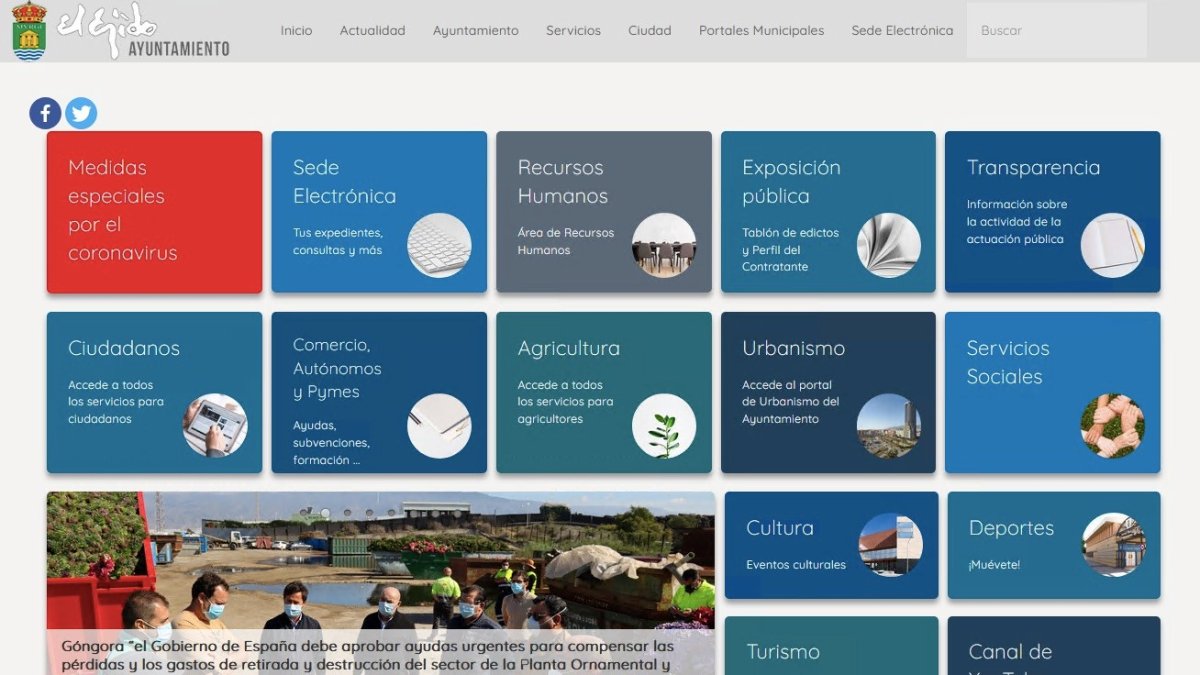Open the Turismo card

(832, 646)
